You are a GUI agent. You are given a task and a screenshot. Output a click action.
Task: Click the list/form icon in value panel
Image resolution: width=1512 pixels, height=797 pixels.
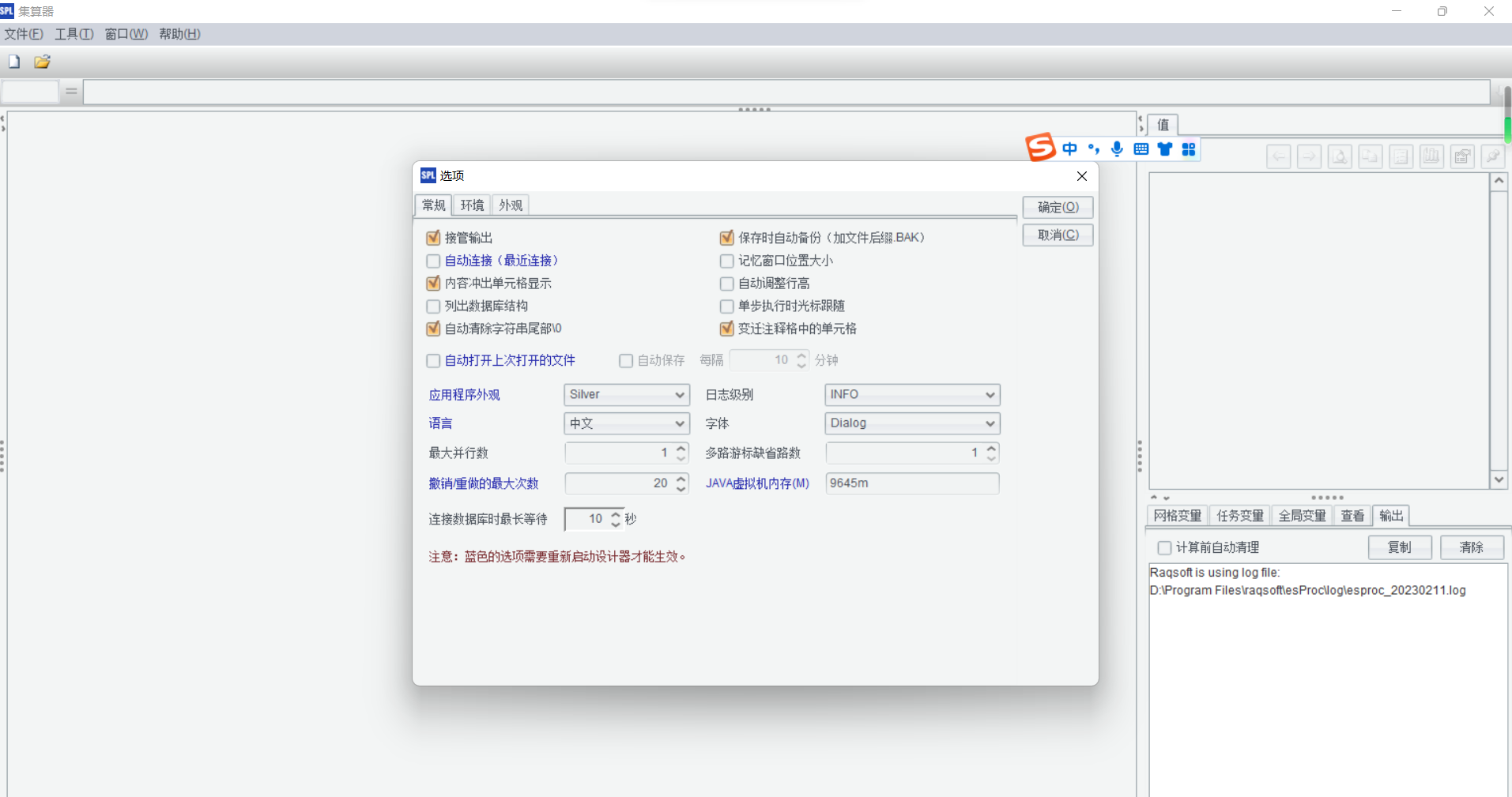[x=1401, y=156]
